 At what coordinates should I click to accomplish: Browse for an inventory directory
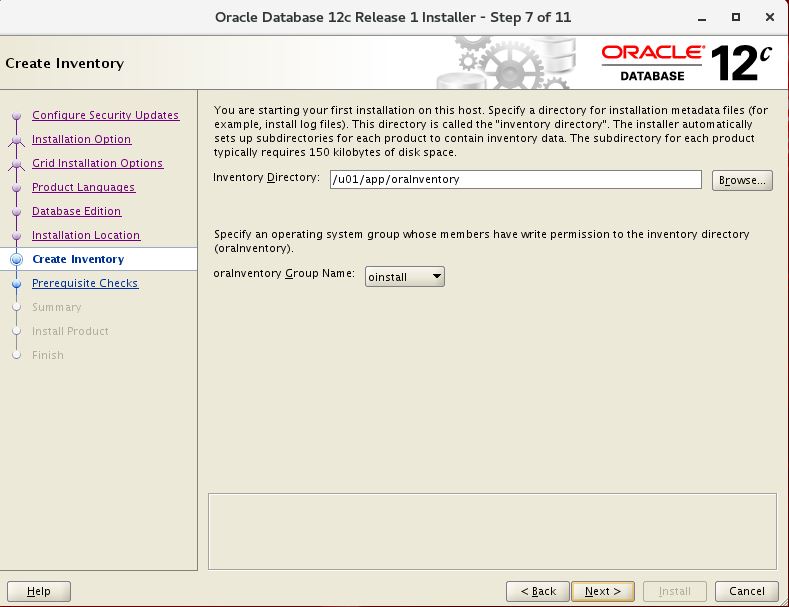pyautogui.click(x=742, y=180)
